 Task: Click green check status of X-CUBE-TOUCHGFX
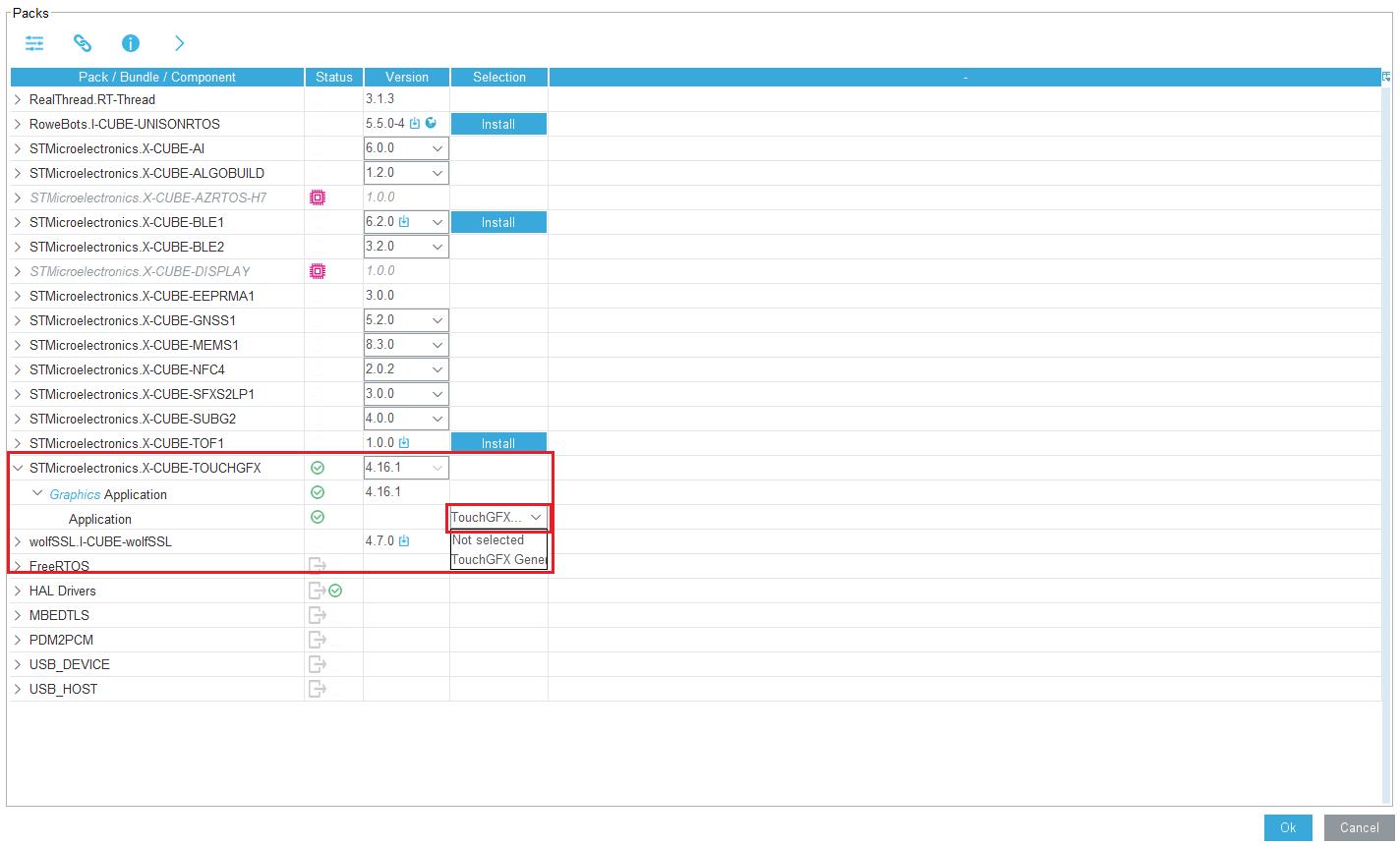pos(318,468)
